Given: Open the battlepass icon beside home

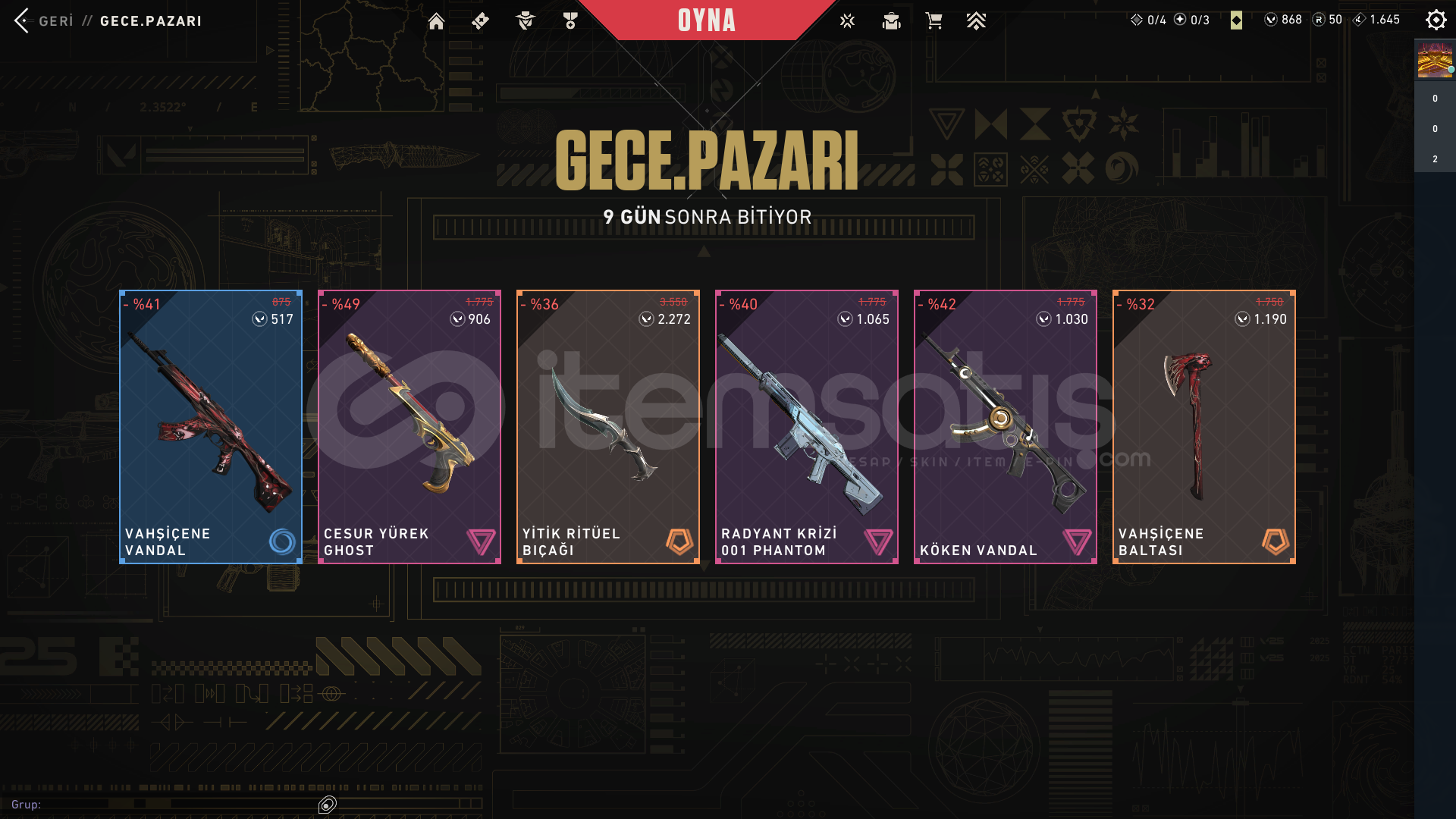Looking at the screenshot, I should 480,21.
